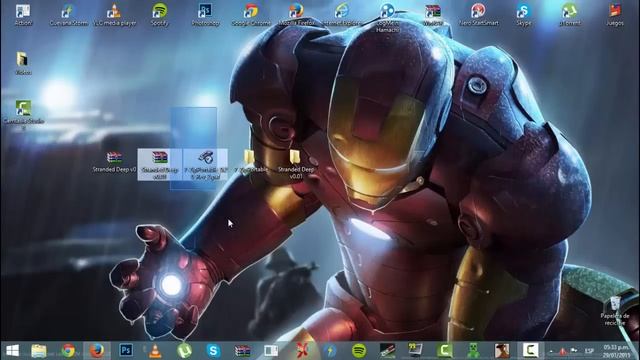
Task: Open uTorrent from the taskbar
Action: [184, 351]
